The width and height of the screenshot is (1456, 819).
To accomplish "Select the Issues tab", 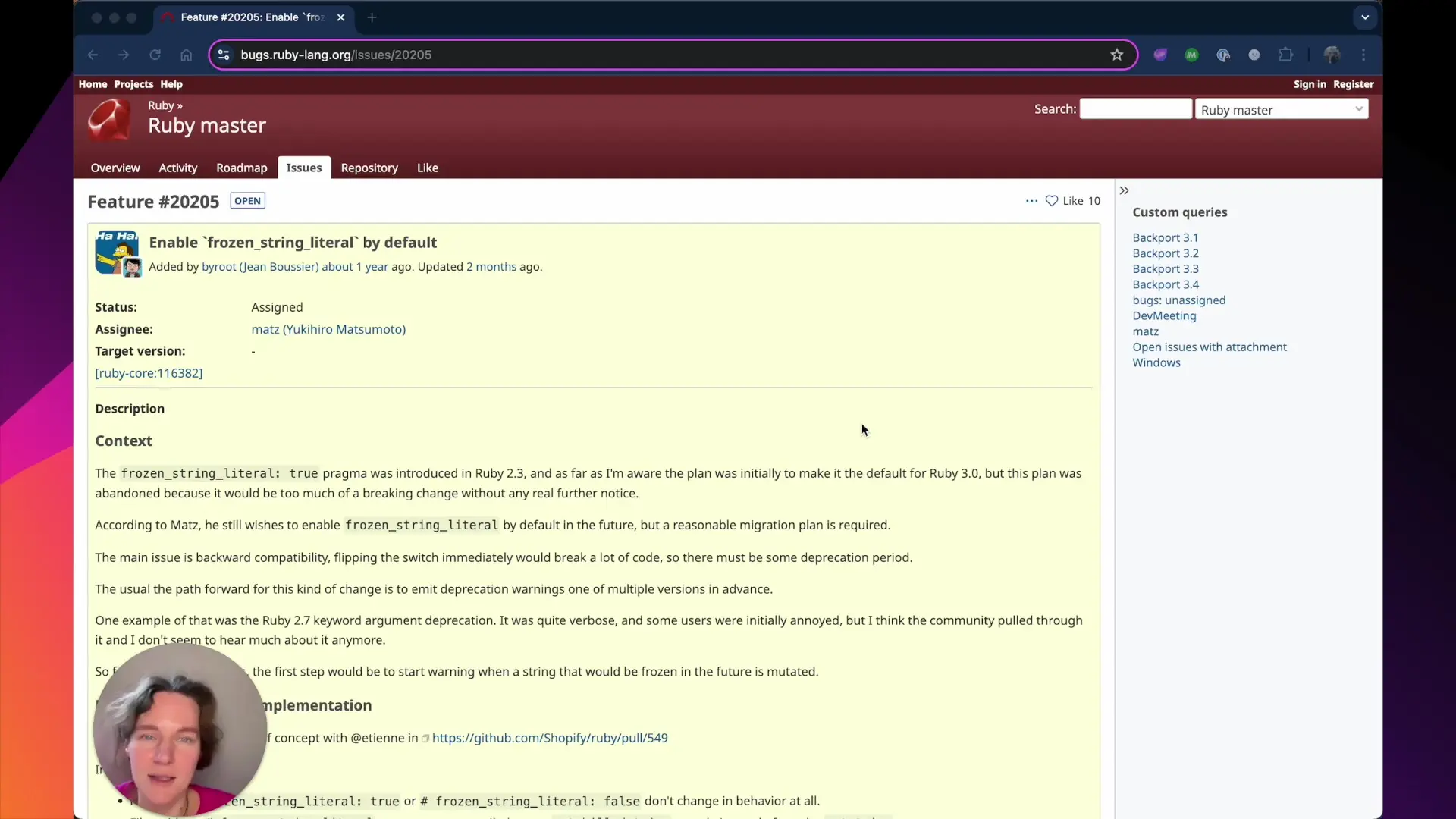I will tap(304, 168).
